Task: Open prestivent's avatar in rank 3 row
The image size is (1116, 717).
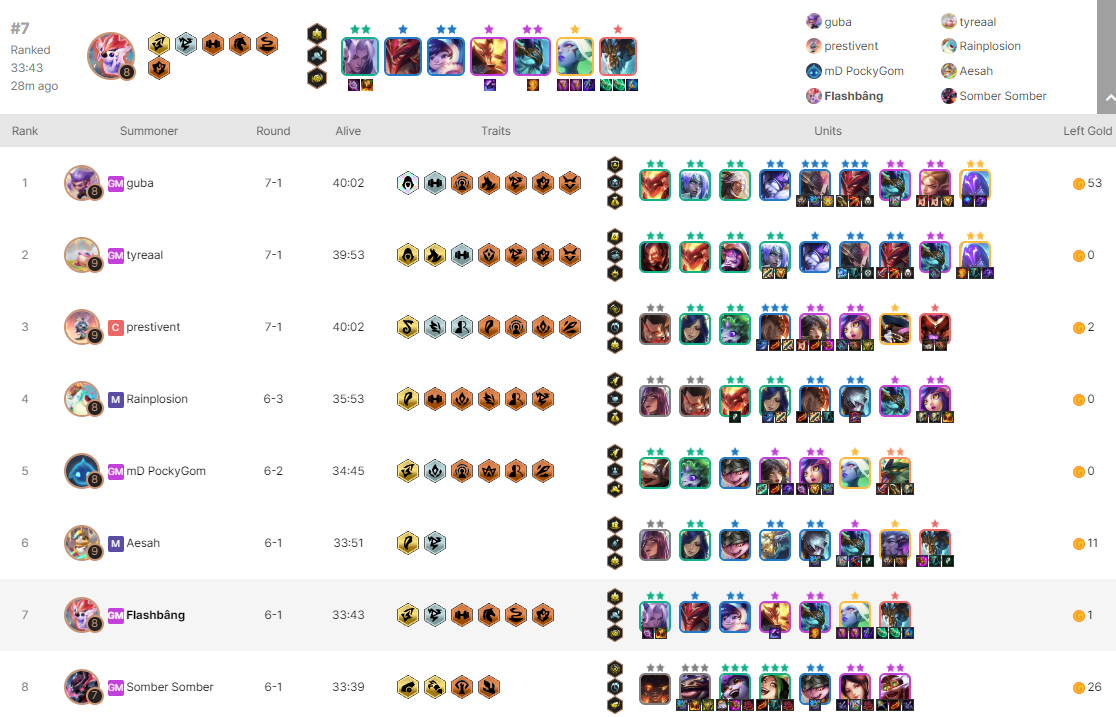Action: tap(83, 327)
